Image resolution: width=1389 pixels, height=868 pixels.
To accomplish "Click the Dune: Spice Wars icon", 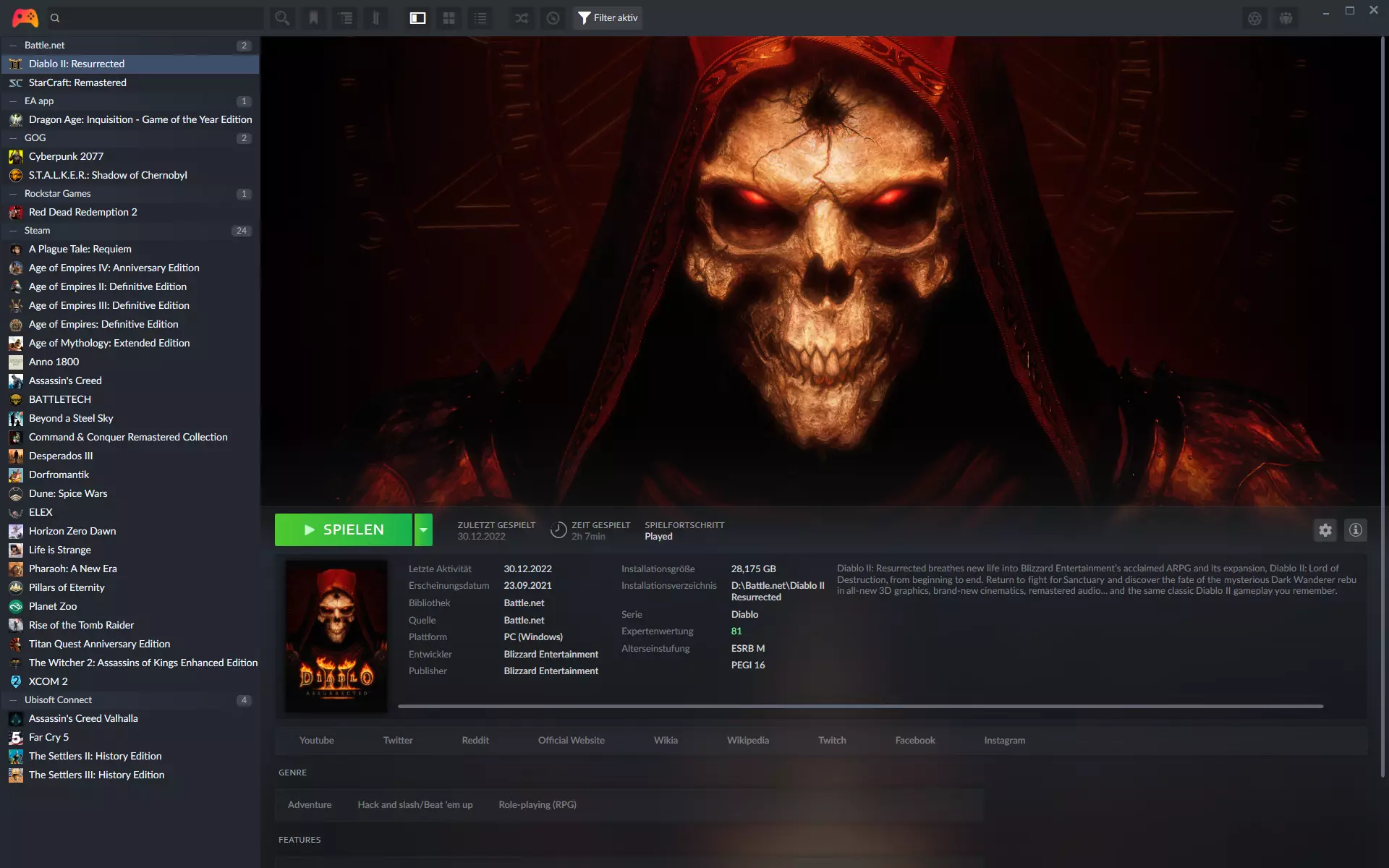I will [x=16, y=493].
